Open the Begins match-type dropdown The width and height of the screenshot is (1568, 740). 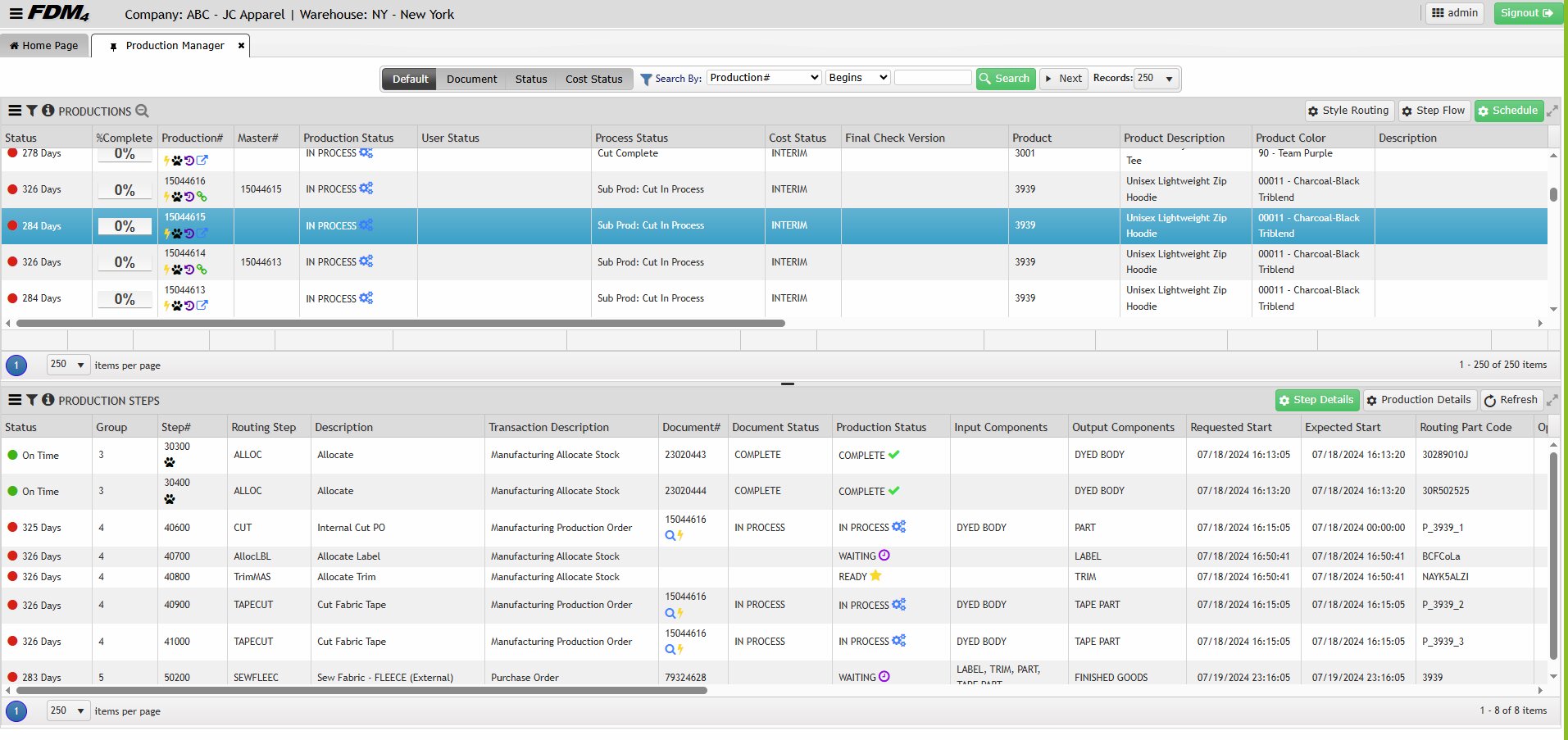pyautogui.click(x=857, y=78)
